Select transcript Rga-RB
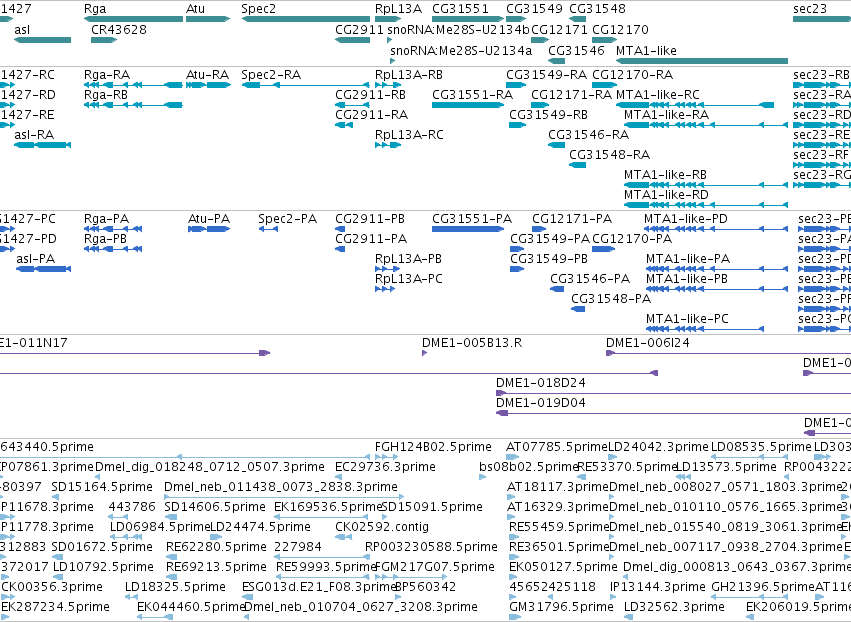 pyautogui.click(x=134, y=105)
